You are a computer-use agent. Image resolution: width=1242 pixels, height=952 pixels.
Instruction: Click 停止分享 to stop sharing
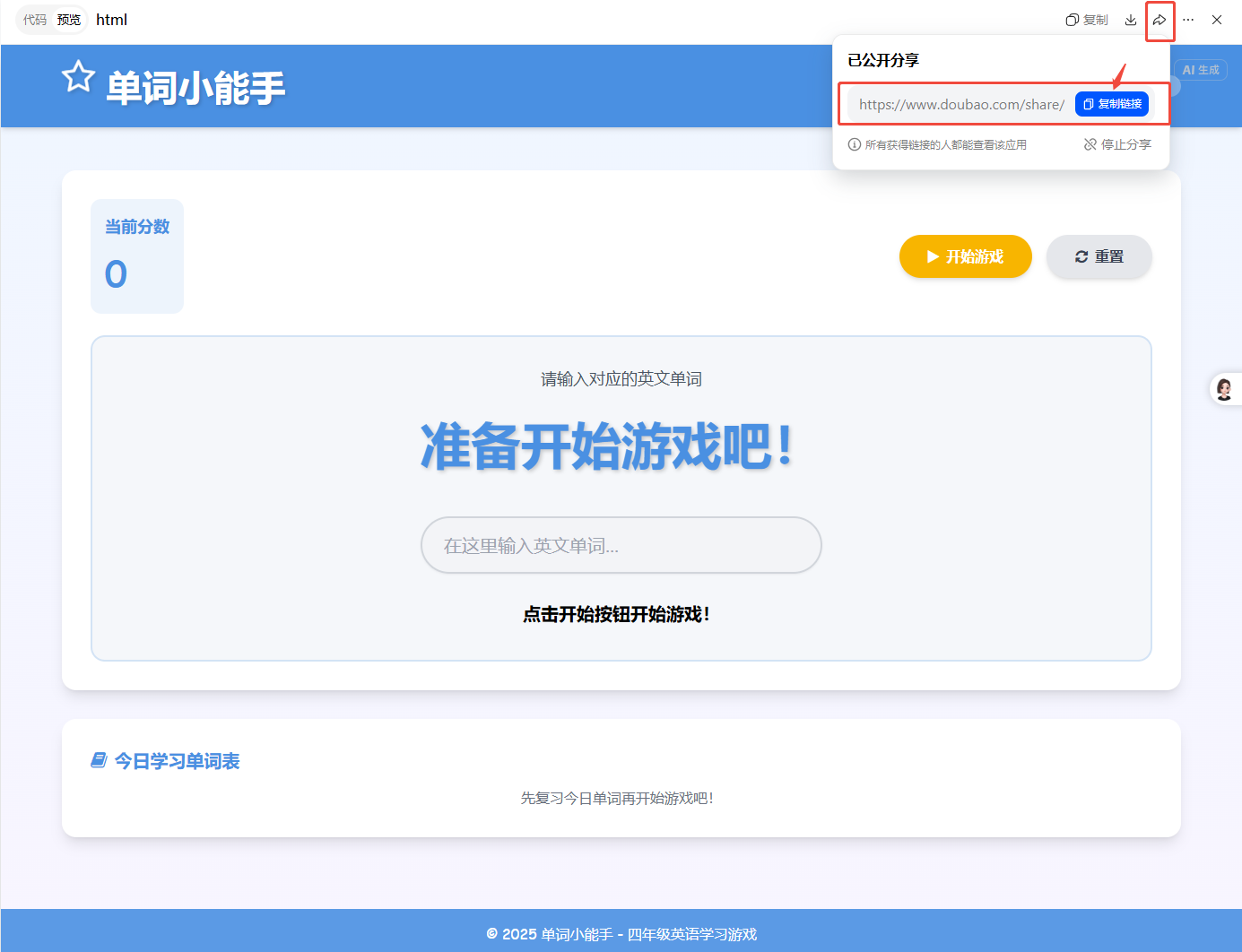[1117, 144]
